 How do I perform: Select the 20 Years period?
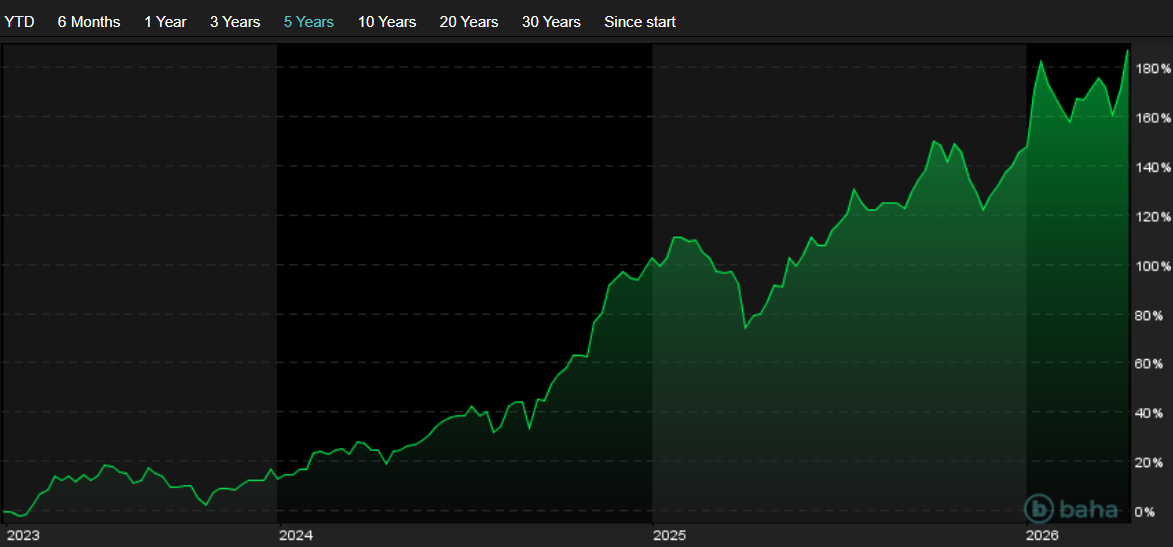pos(469,22)
